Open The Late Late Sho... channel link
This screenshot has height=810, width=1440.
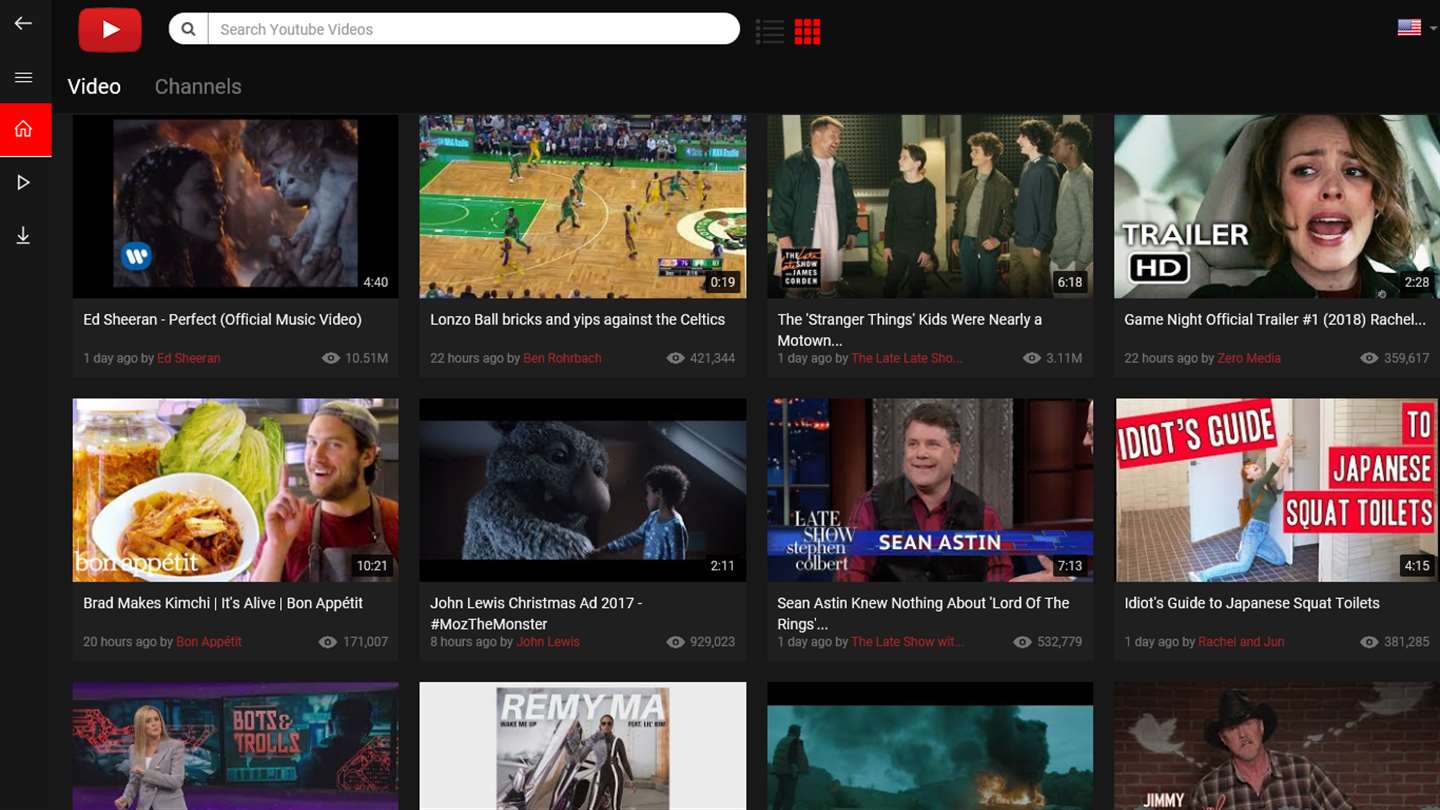pyautogui.click(x=907, y=358)
